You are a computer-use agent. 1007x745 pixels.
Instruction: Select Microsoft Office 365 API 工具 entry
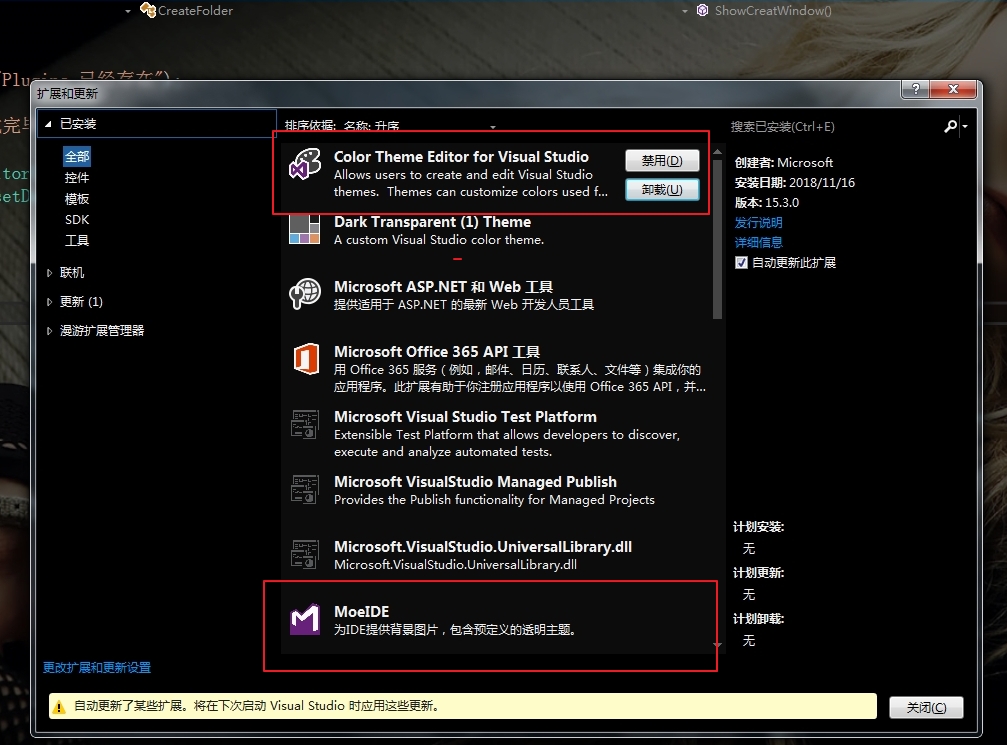click(x=496, y=368)
